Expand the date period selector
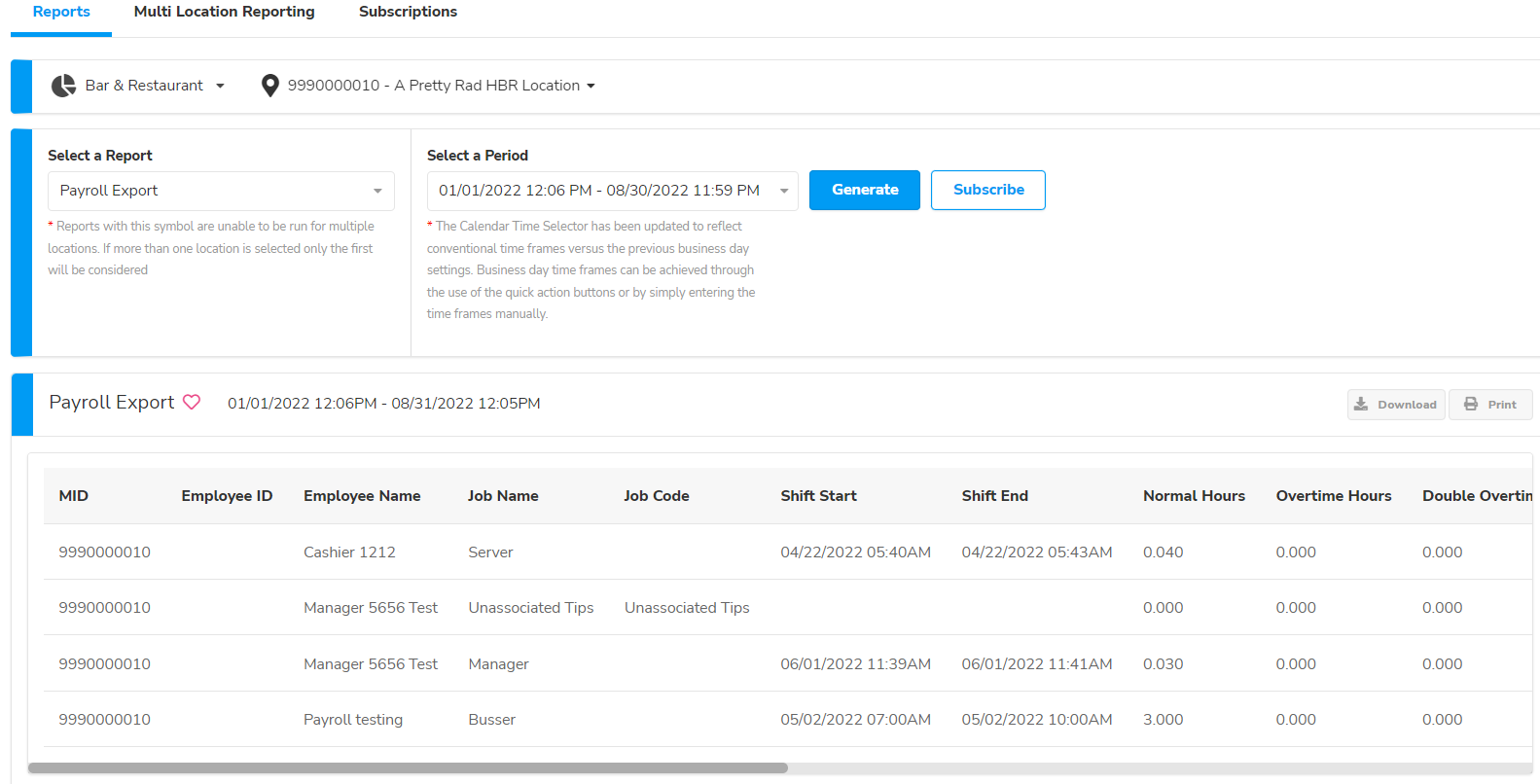This screenshot has width=1540, height=784. [x=612, y=191]
